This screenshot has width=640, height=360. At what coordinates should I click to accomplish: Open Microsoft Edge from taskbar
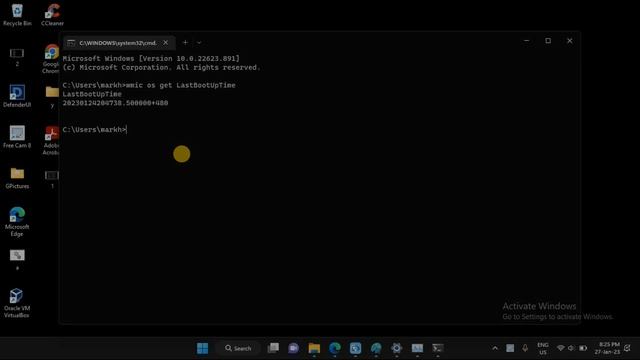[x=335, y=348]
